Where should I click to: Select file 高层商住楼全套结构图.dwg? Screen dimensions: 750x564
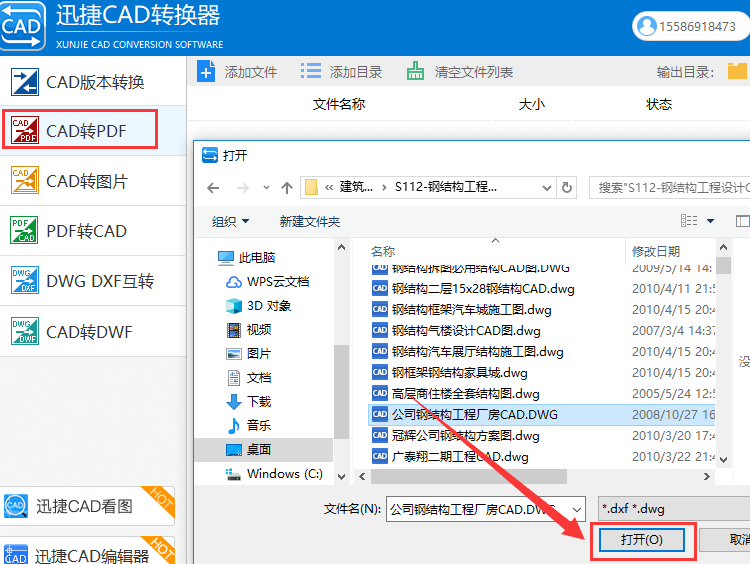click(x=541, y=394)
